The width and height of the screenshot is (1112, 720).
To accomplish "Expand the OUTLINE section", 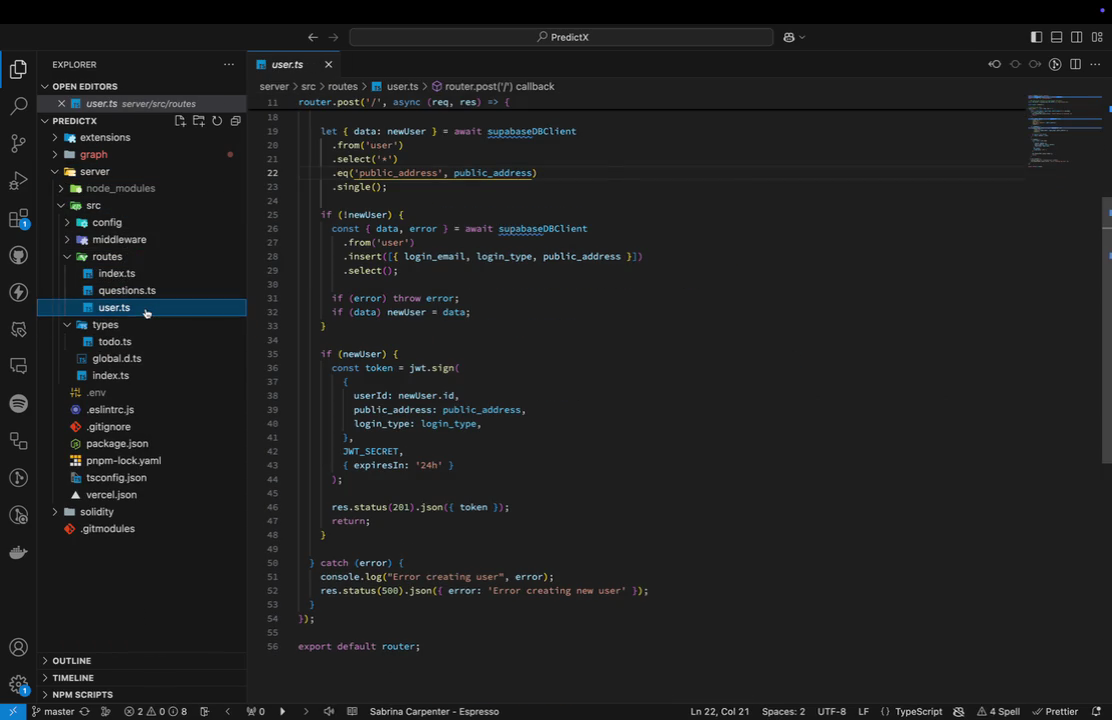I will click(142, 660).
